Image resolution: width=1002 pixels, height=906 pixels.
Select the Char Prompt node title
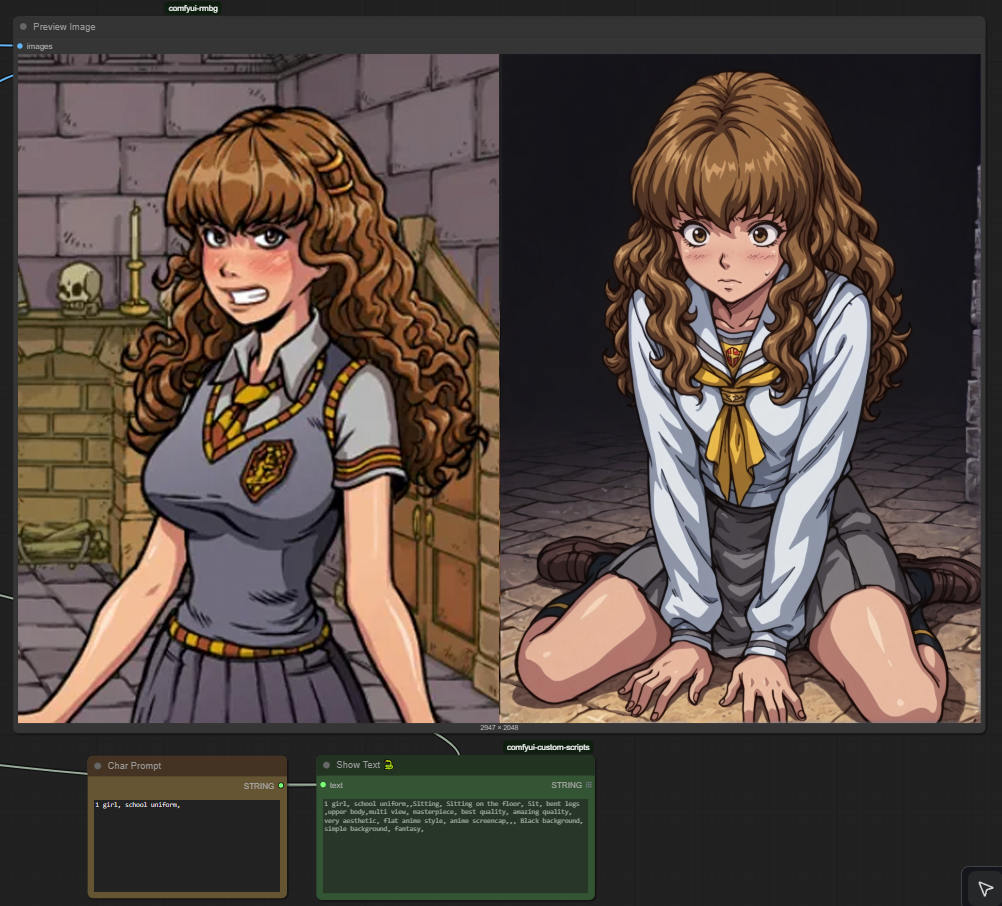(135, 766)
